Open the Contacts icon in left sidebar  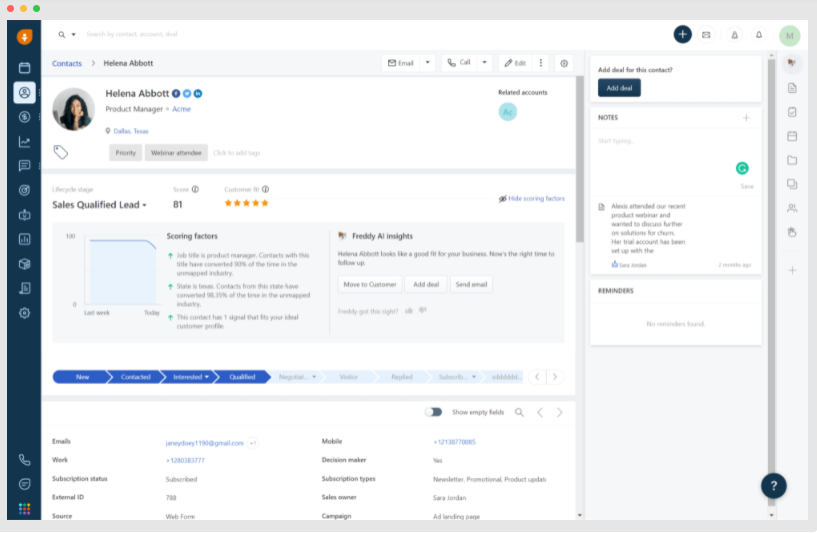pyautogui.click(x=24, y=93)
